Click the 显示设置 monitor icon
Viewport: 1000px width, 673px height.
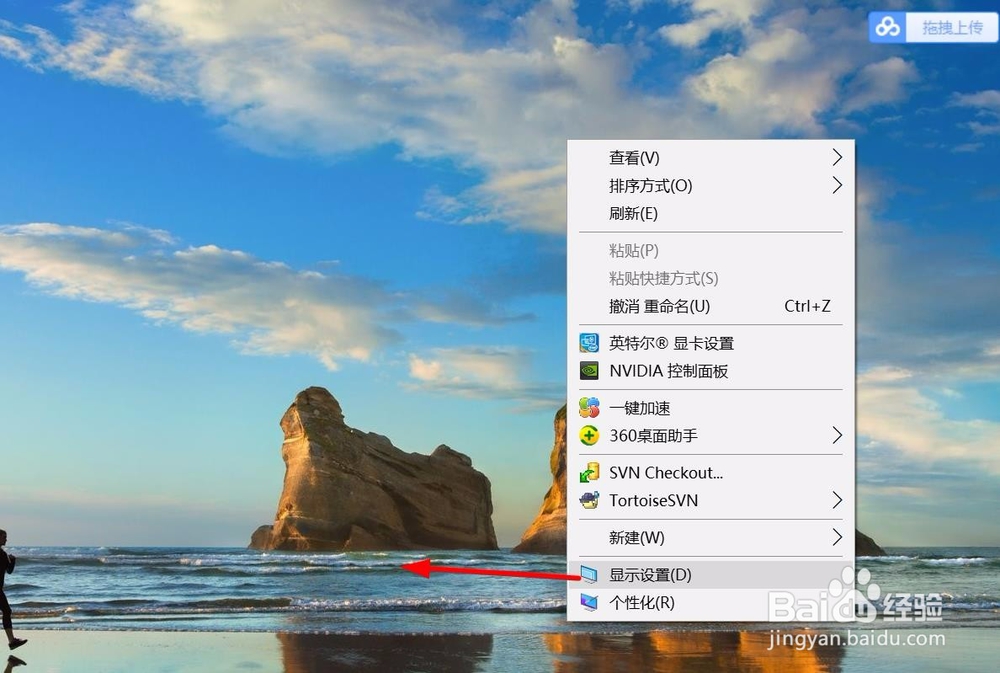(x=591, y=574)
